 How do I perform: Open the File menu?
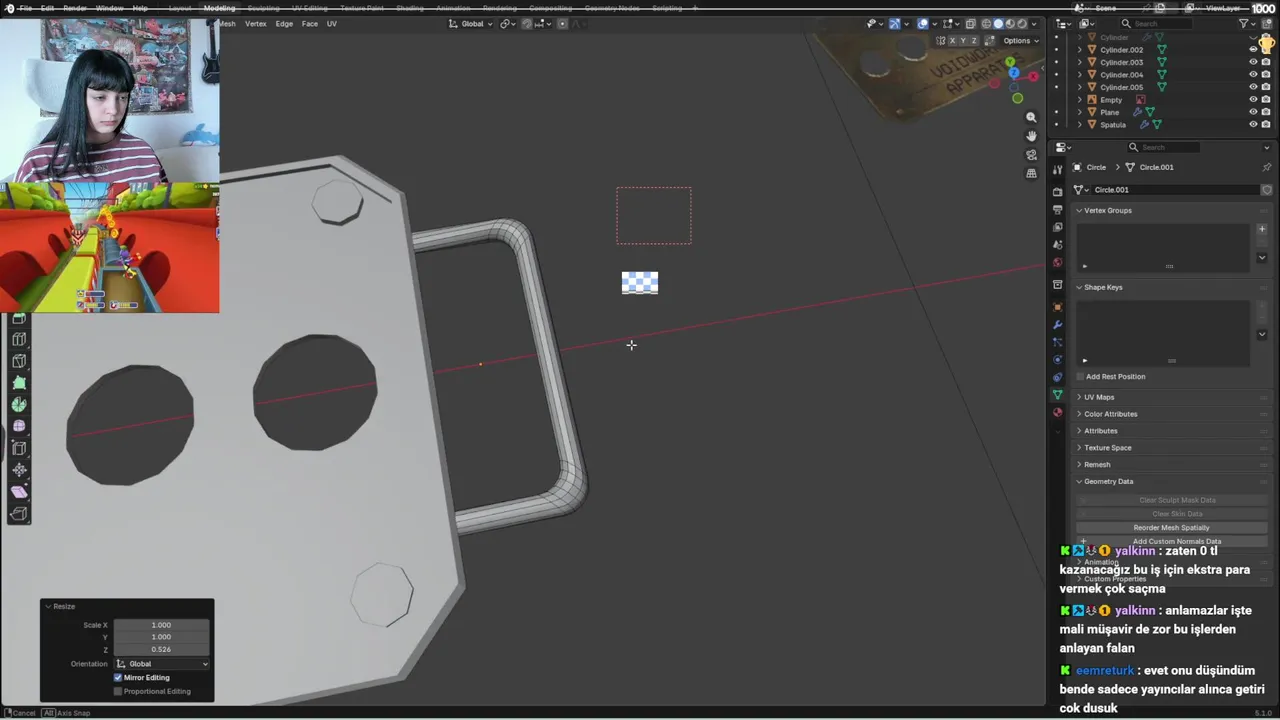(25, 8)
